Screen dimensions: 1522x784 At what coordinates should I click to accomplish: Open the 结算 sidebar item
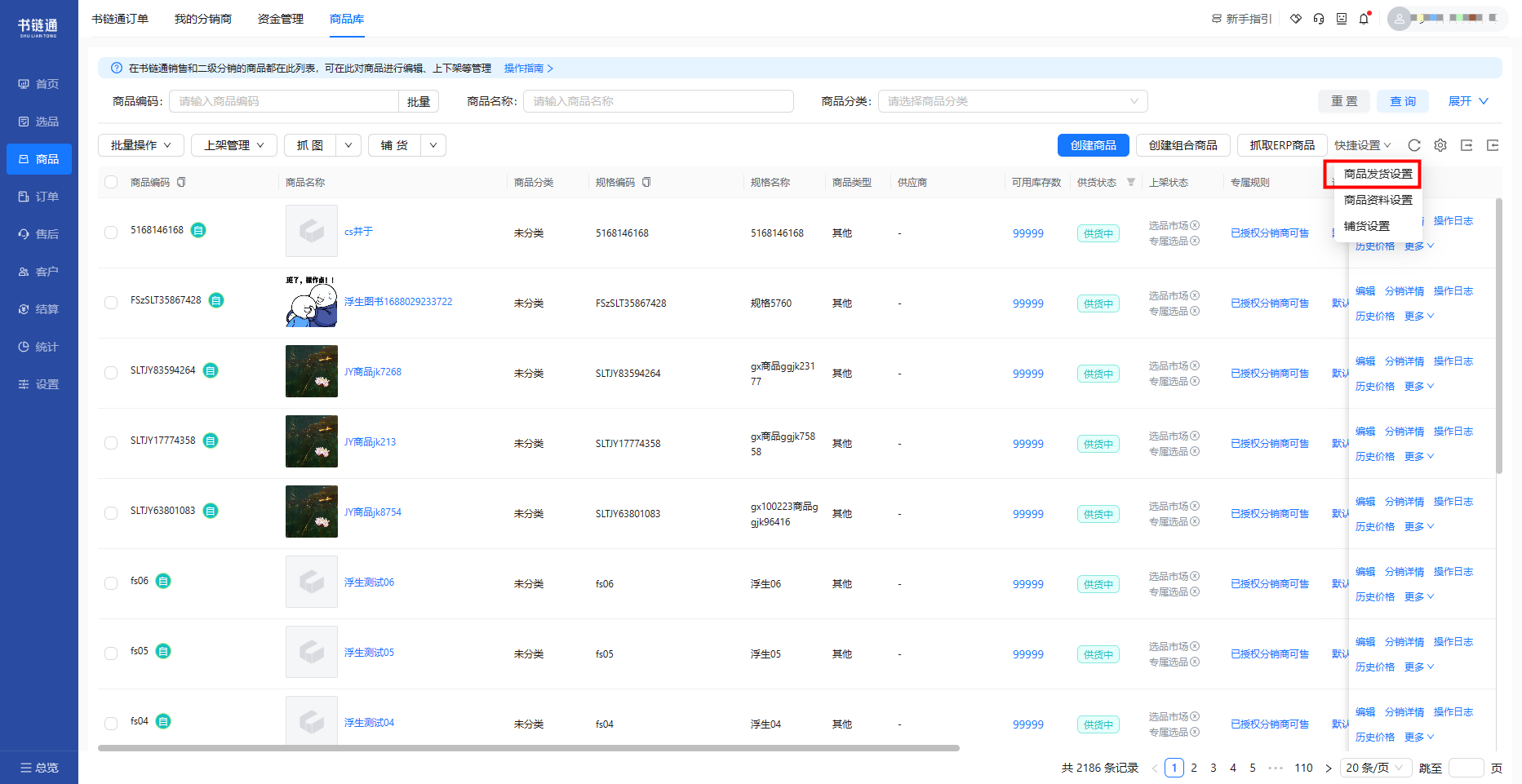[x=39, y=309]
